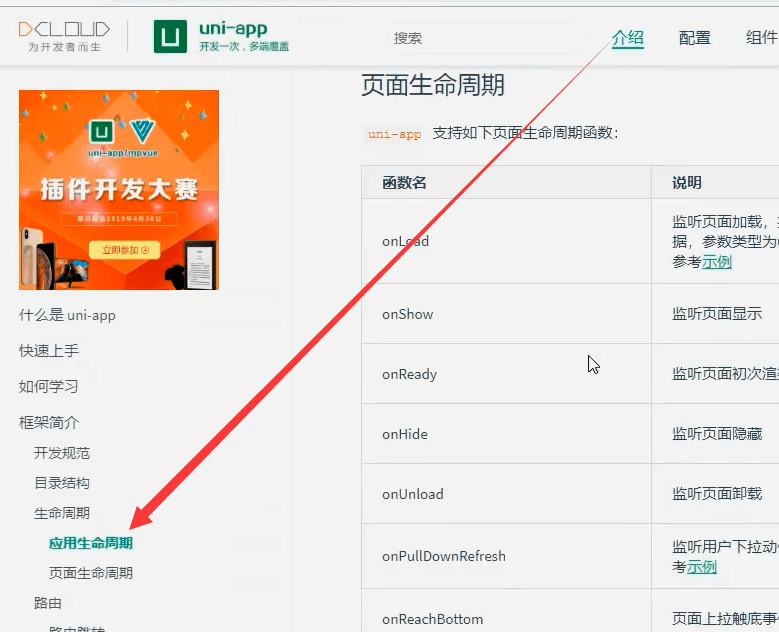Click the 说明 column header
The height and width of the screenshot is (632, 779).
(715, 182)
